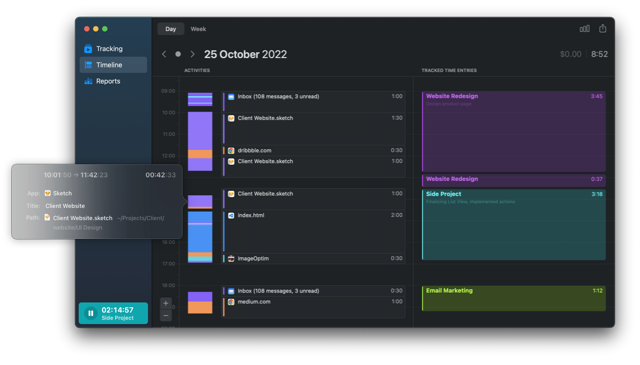Click the mail icon beside morning Inbox
This screenshot has height=365, width=640.
231,97
